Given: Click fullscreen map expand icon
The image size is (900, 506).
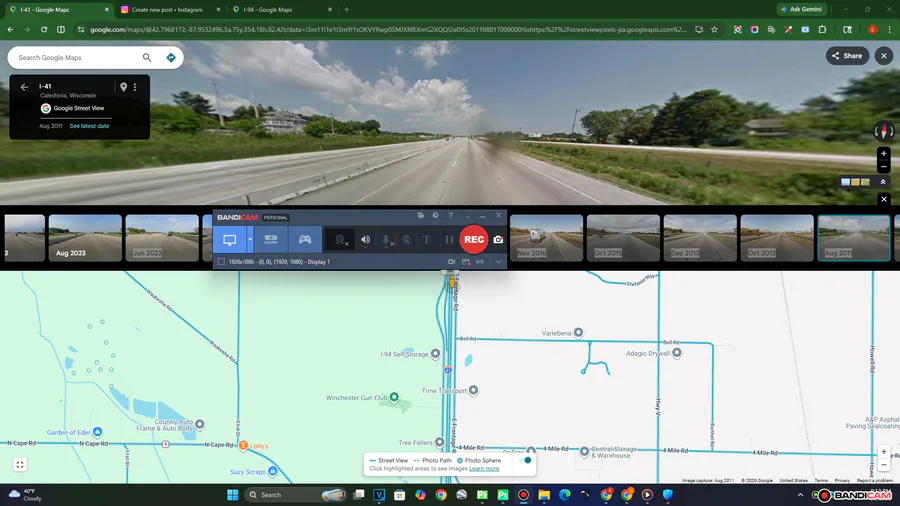Looking at the screenshot, I should coord(20,465).
